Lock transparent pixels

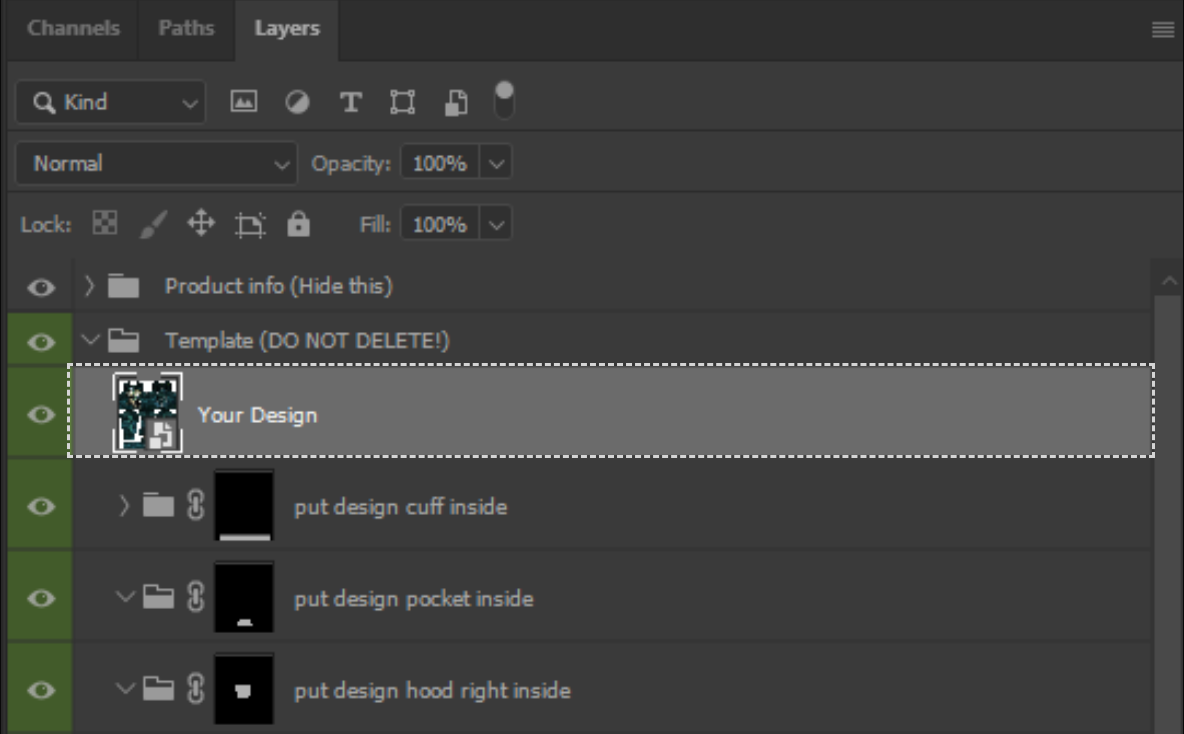click(105, 224)
